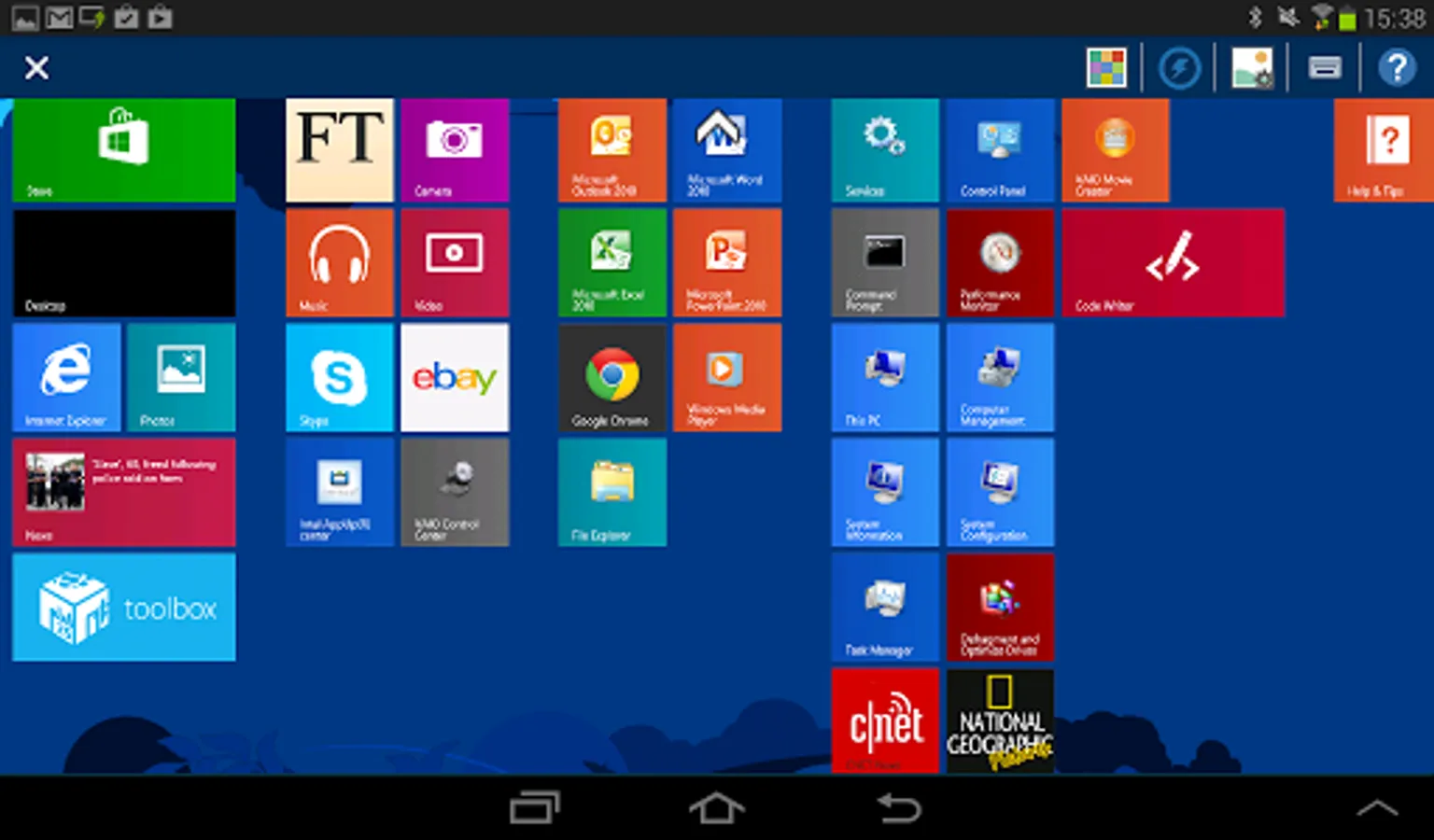Open the Gmail notification icon
Screen dimensions: 1434x840
(59, 17)
